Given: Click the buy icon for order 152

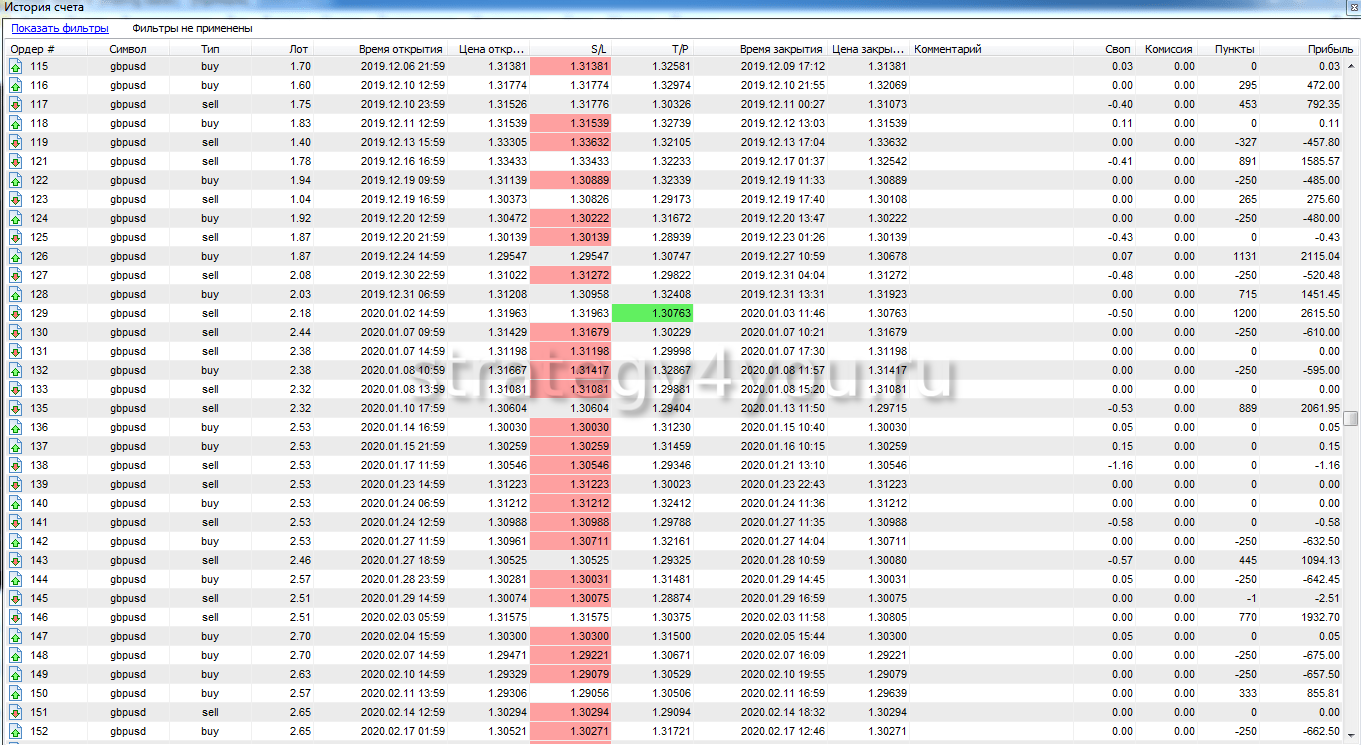Looking at the screenshot, I should click(15, 732).
